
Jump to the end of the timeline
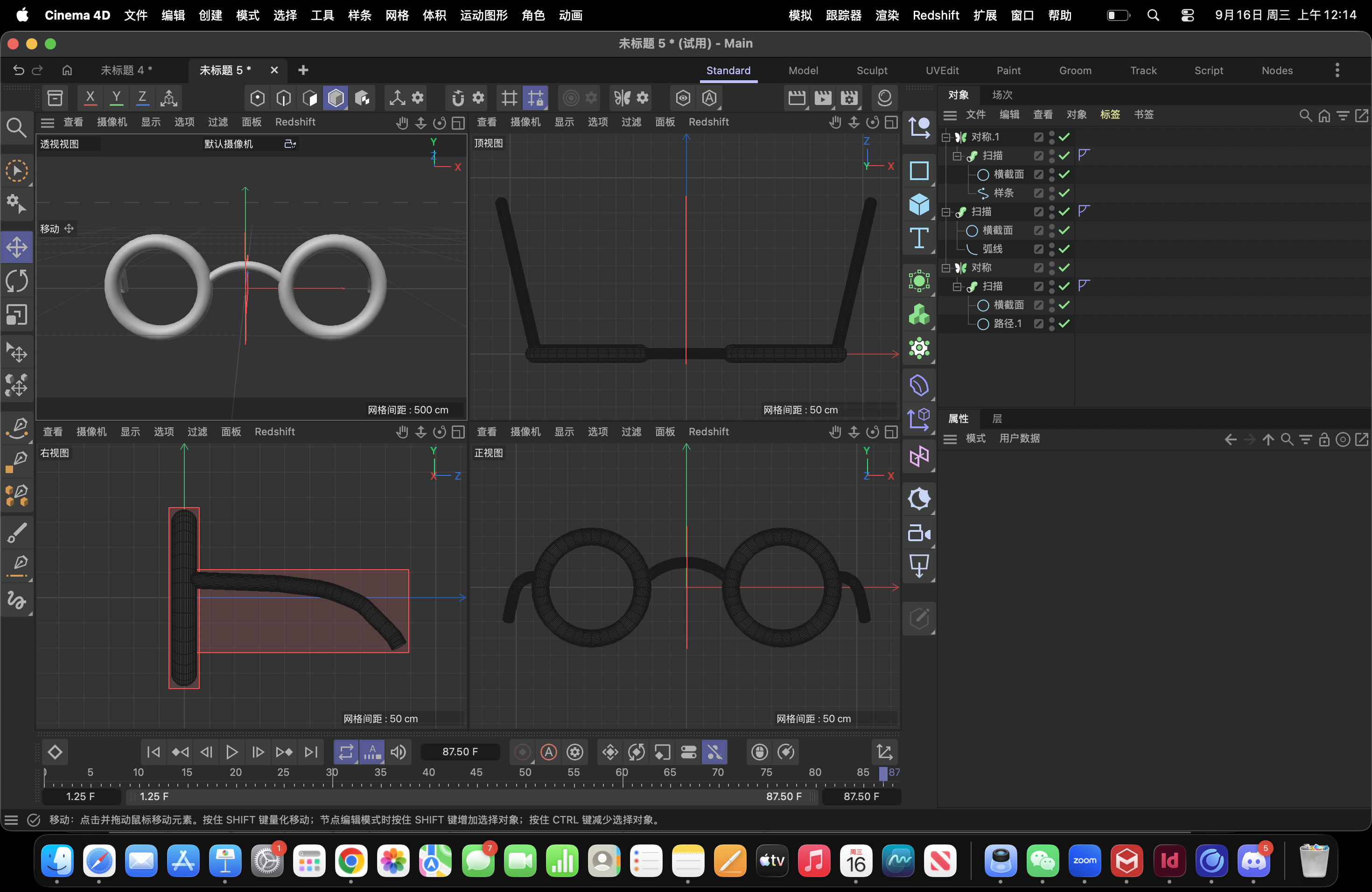click(x=311, y=752)
